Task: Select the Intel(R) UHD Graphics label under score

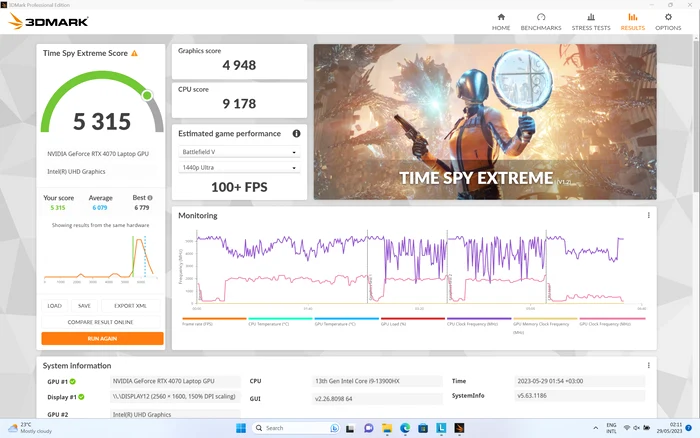Action: click(x=76, y=171)
